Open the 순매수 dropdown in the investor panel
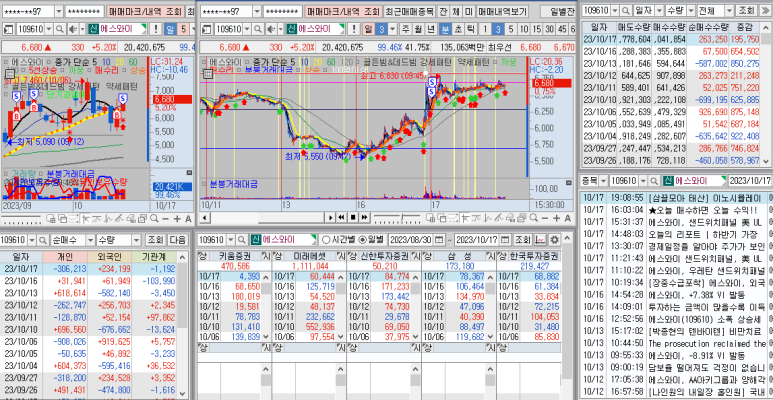Image resolution: width=773 pixels, height=400 pixels. [x=90, y=240]
